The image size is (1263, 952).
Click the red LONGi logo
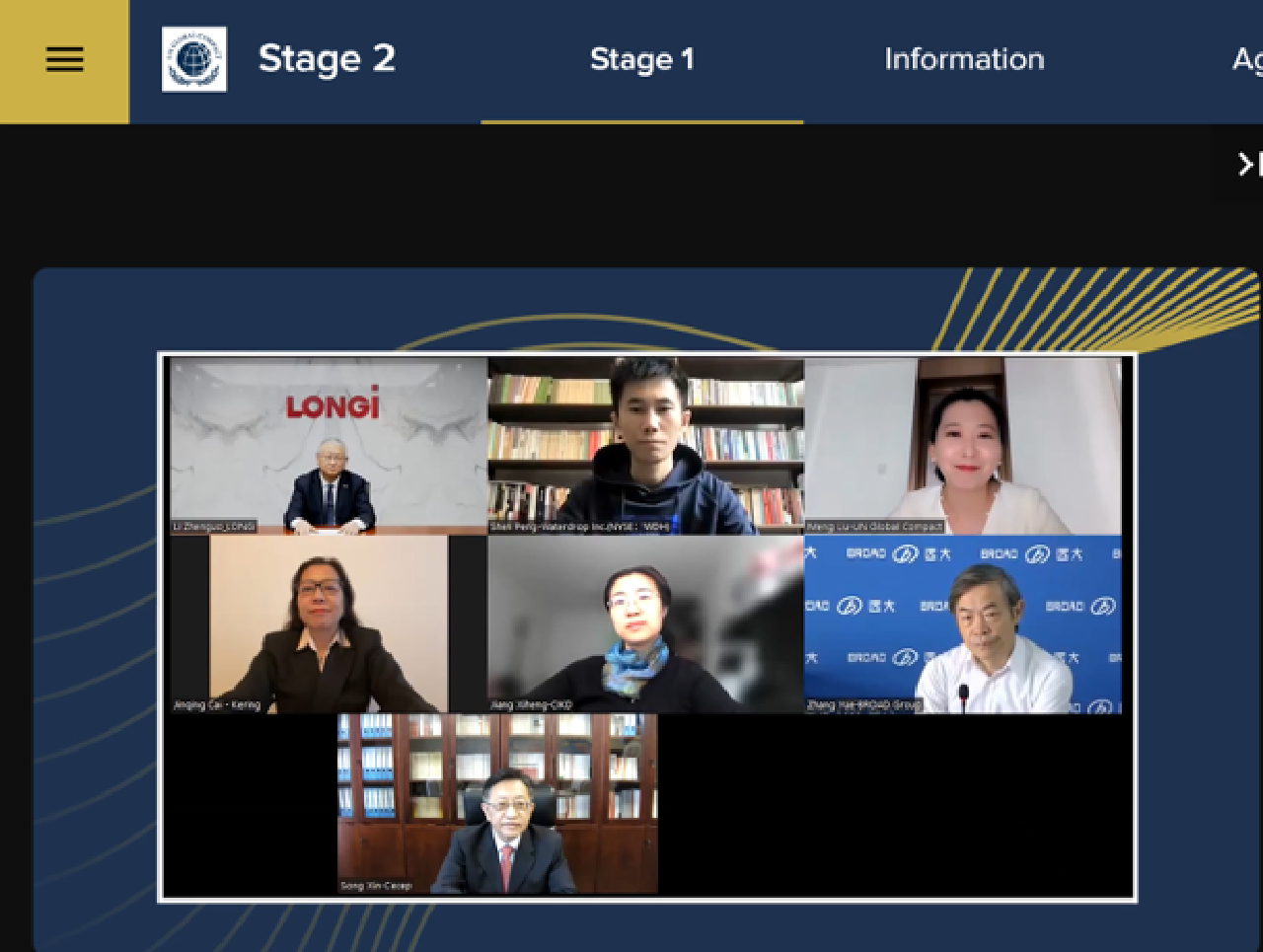(333, 405)
